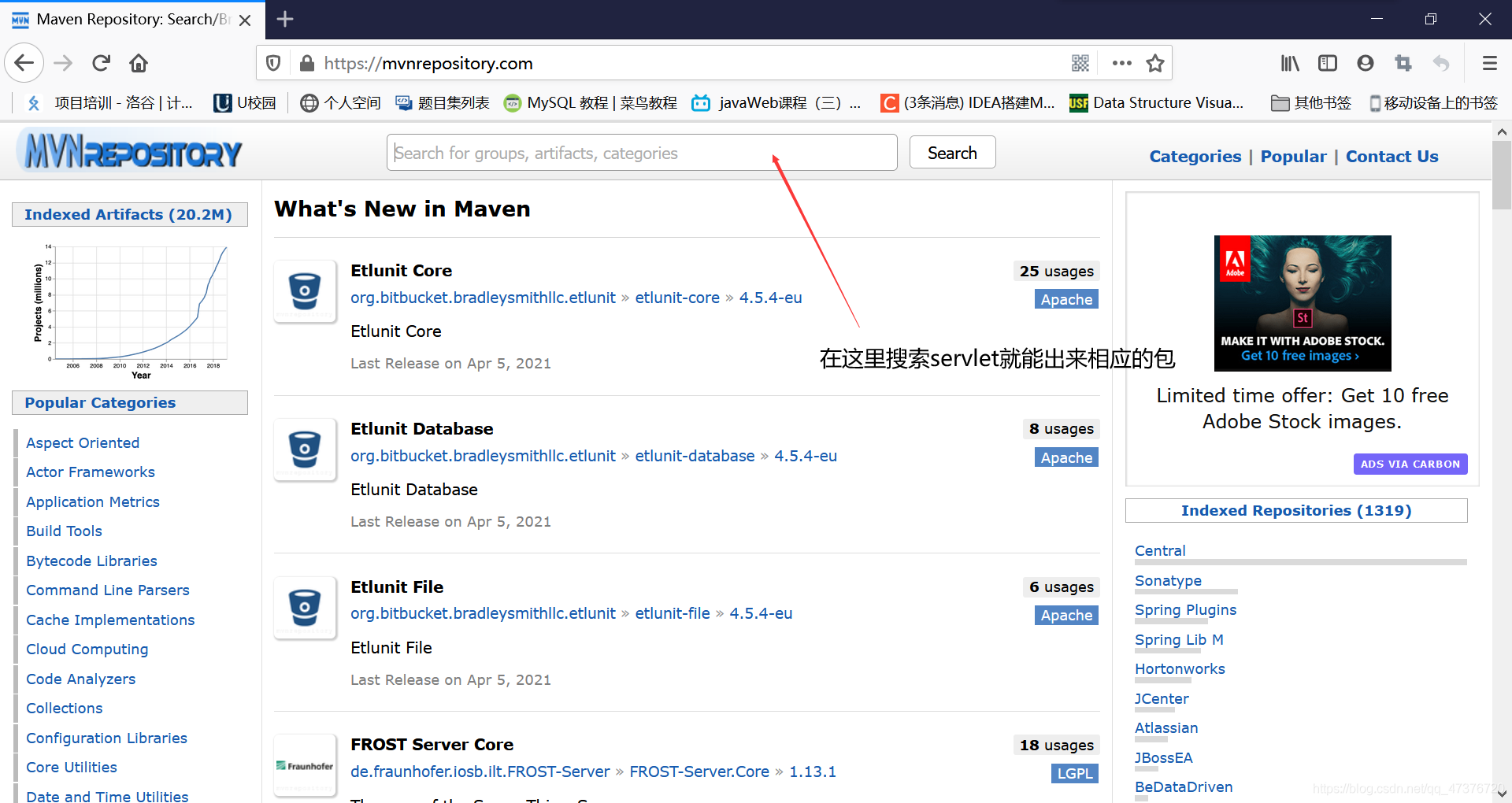Open the Popular nav link
This screenshot has height=803, width=1512.
point(1293,156)
